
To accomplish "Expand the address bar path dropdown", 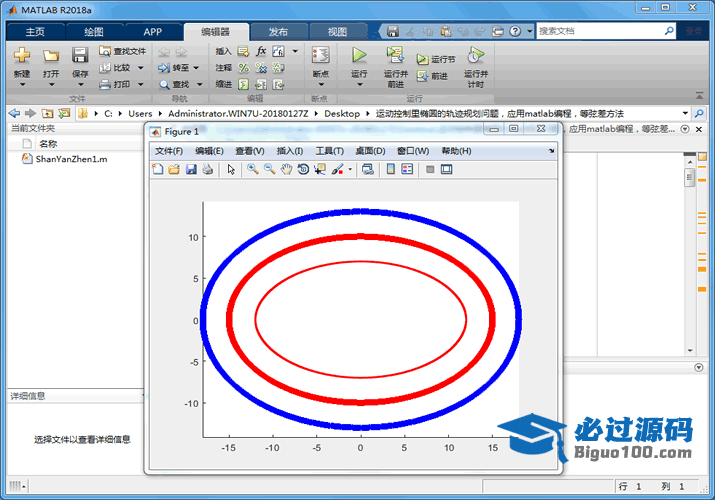I will (685, 113).
